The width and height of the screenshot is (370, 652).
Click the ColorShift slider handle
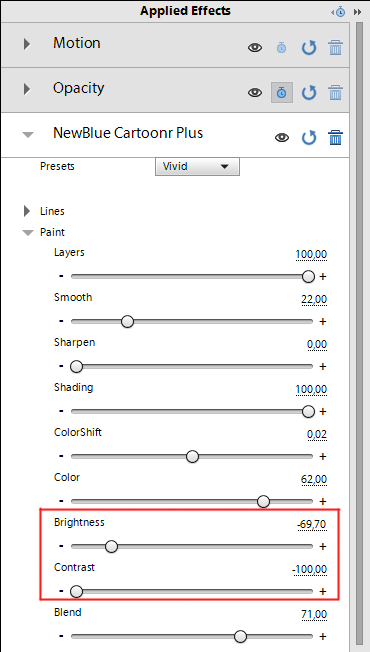click(x=192, y=457)
